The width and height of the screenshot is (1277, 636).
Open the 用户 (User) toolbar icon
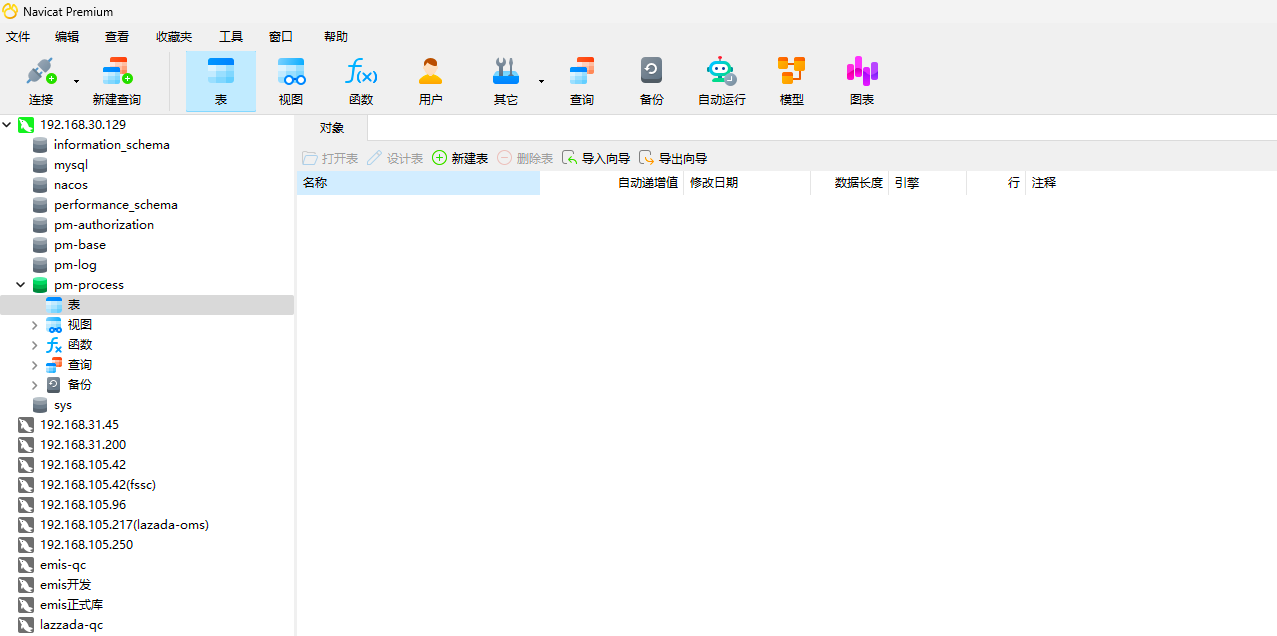point(431,81)
